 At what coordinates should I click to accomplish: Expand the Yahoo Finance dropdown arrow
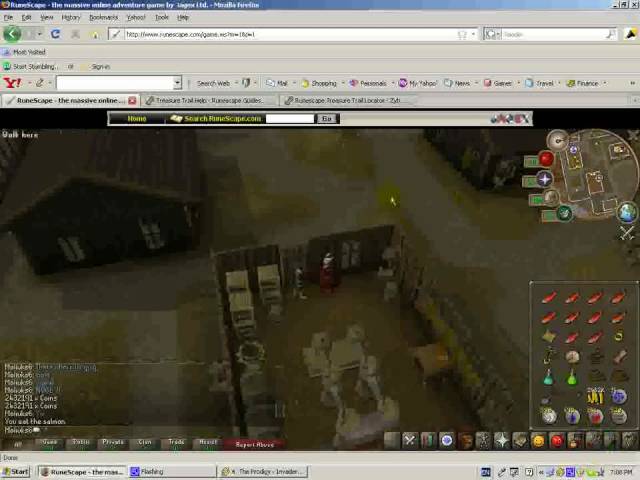click(605, 83)
